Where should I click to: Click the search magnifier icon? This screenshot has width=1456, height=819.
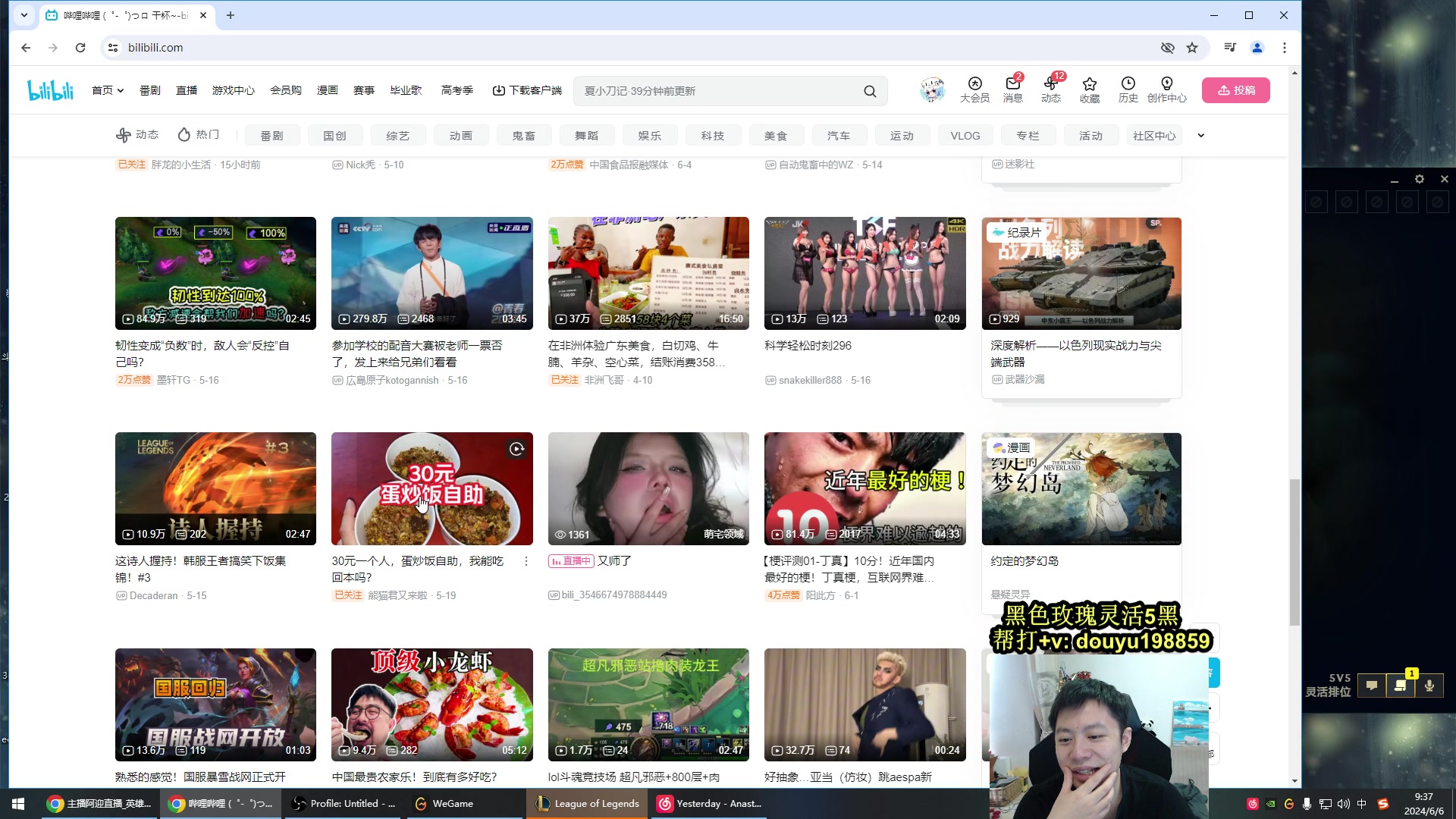(x=870, y=90)
